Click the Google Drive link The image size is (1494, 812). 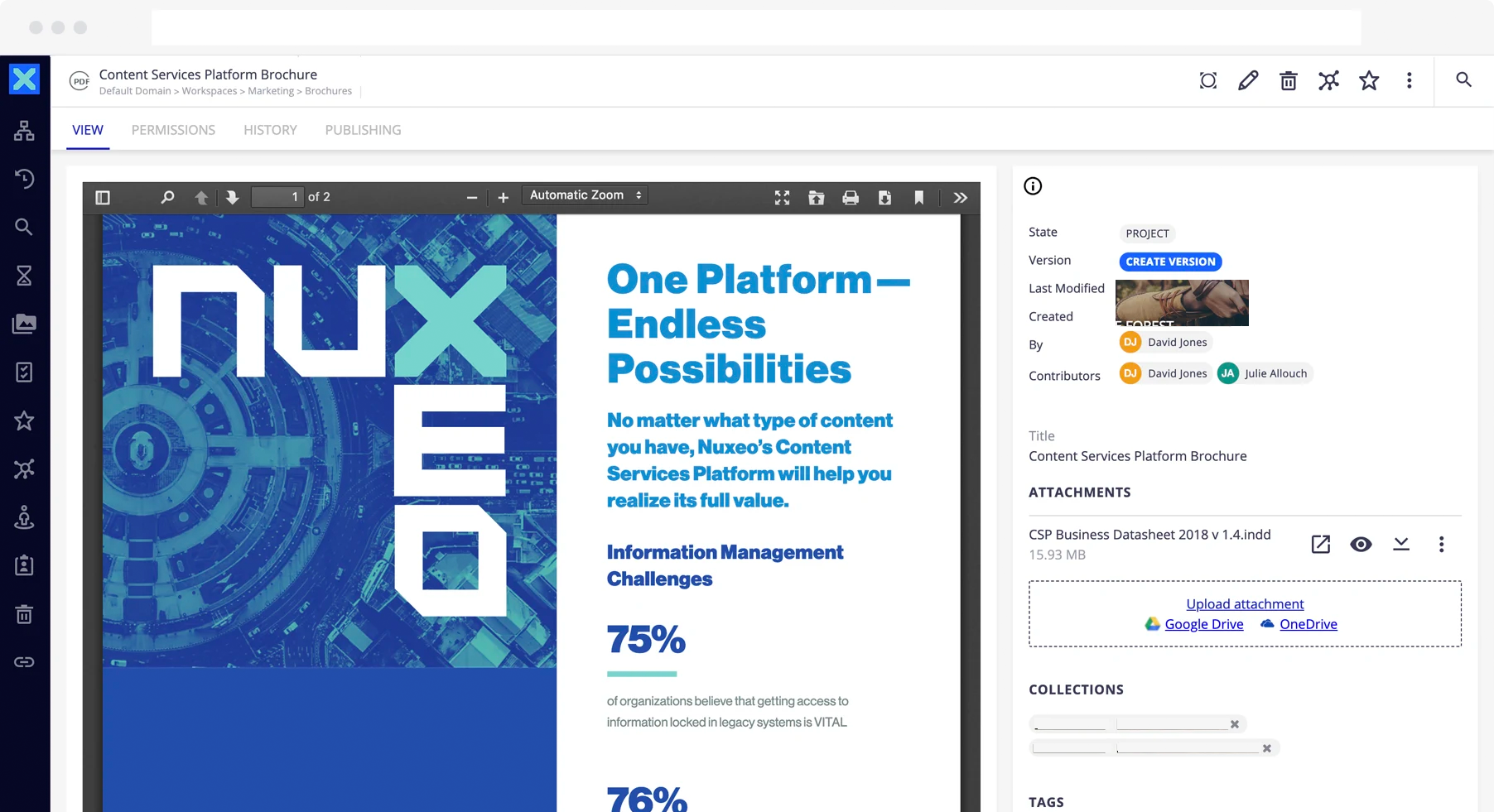(x=1203, y=624)
